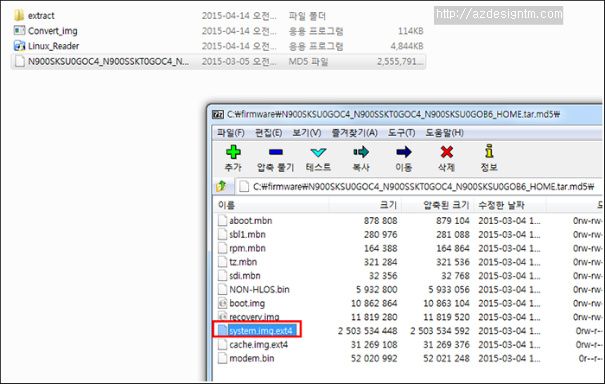Click size value 10 862 864 of boot.img
The width and height of the screenshot is (605, 384).
click(x=374, y=303)
